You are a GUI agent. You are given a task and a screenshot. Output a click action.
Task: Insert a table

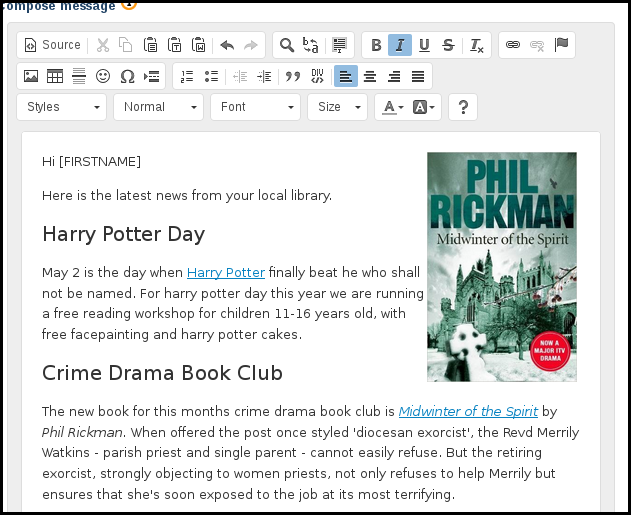tap(55, 76)
